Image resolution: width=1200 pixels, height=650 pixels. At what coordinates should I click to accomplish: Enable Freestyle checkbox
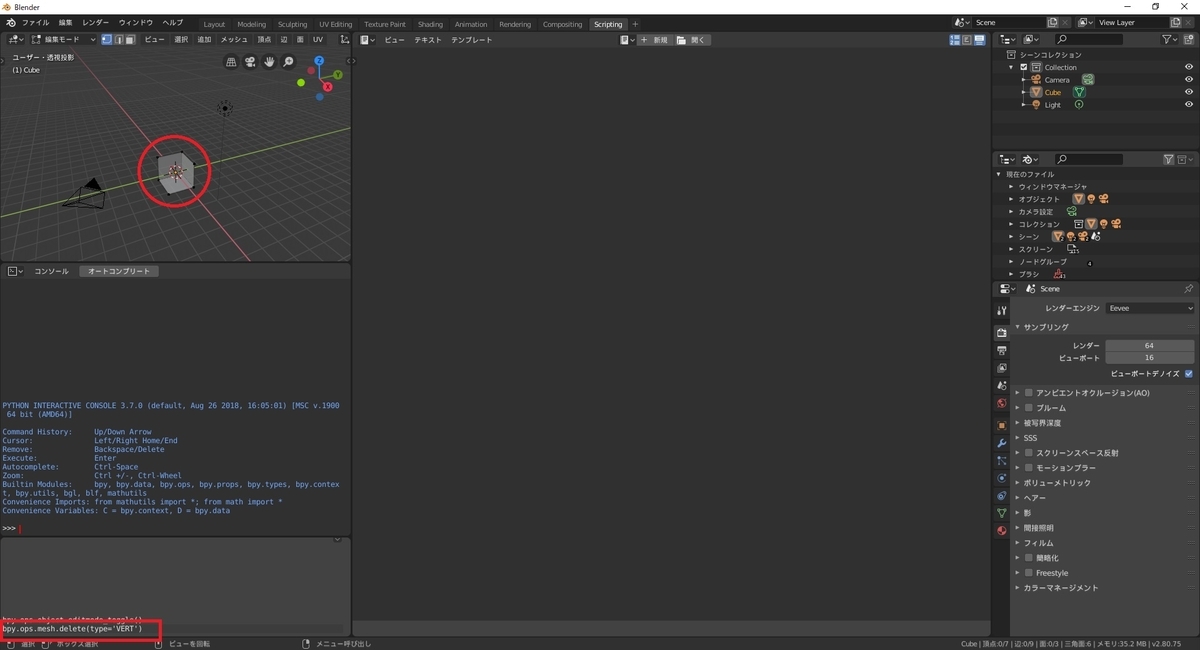[x=1028, y=573]
